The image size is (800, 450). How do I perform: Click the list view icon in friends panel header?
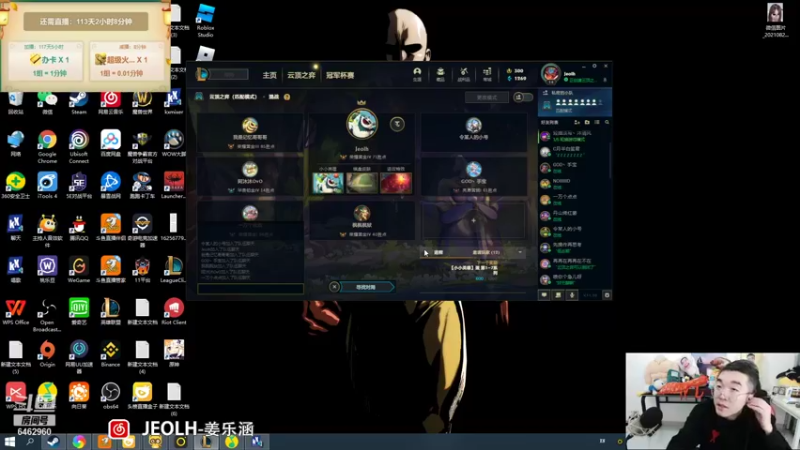click(x=597, y=122)
